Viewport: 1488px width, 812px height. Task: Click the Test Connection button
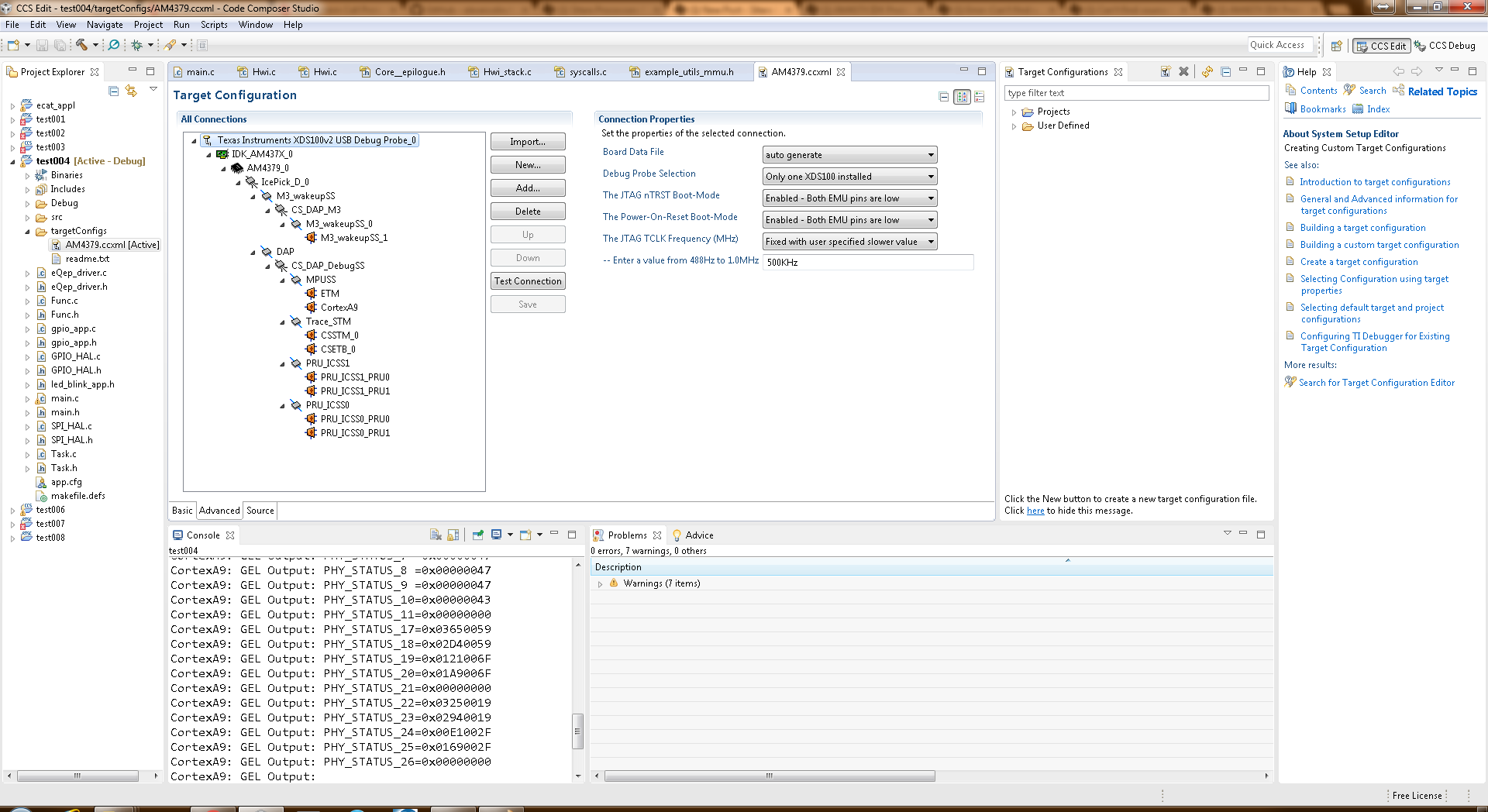[528, 281]
